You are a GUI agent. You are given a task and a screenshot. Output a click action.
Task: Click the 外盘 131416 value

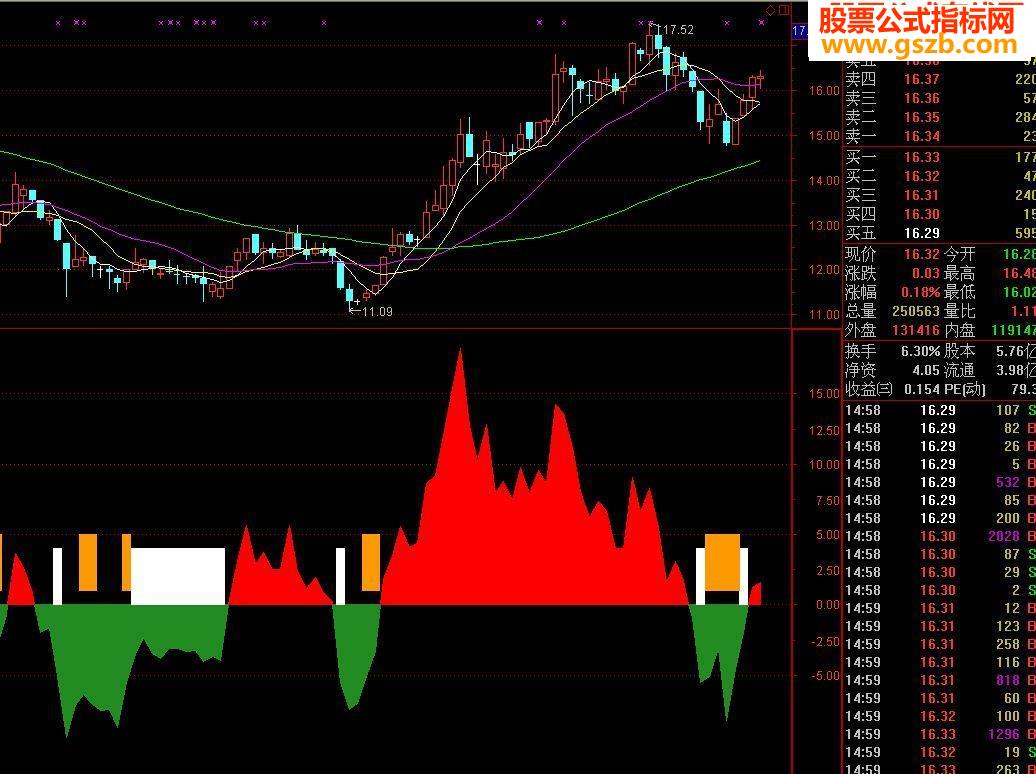[x=916, y=330]
